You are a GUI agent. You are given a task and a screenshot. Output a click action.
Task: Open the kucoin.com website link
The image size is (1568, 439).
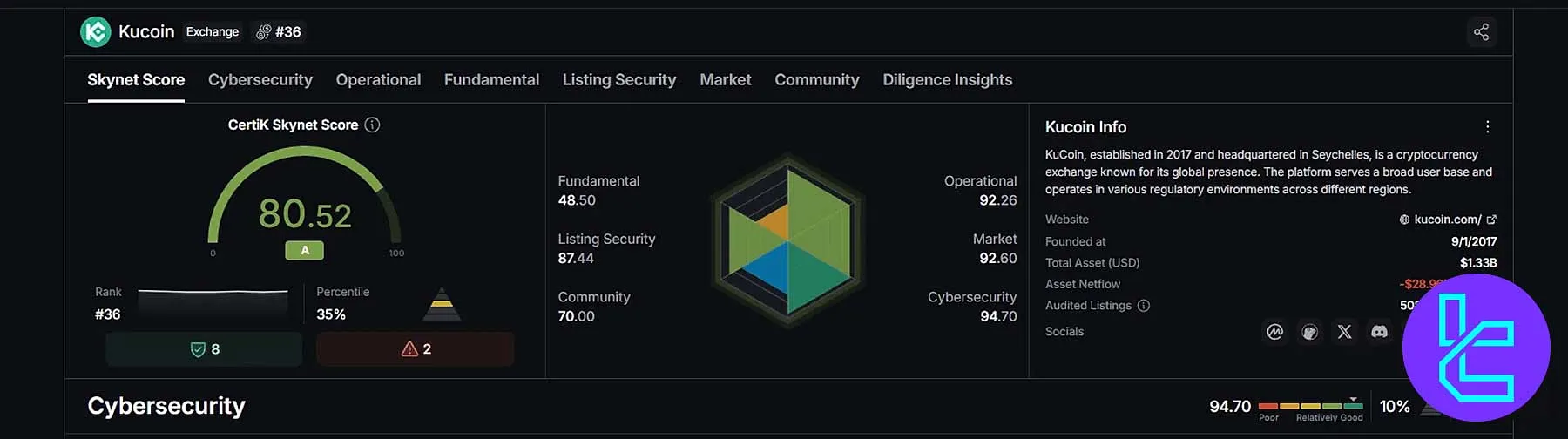1447,219
